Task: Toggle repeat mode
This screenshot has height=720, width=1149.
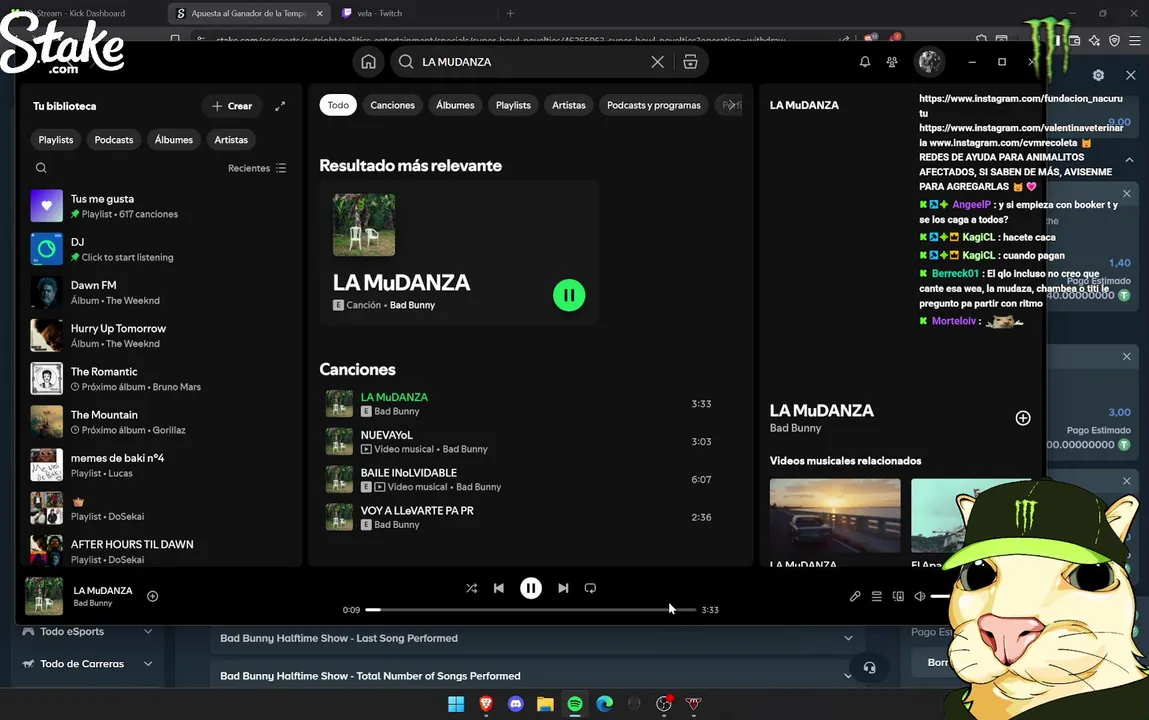Action: click(590, 588)
